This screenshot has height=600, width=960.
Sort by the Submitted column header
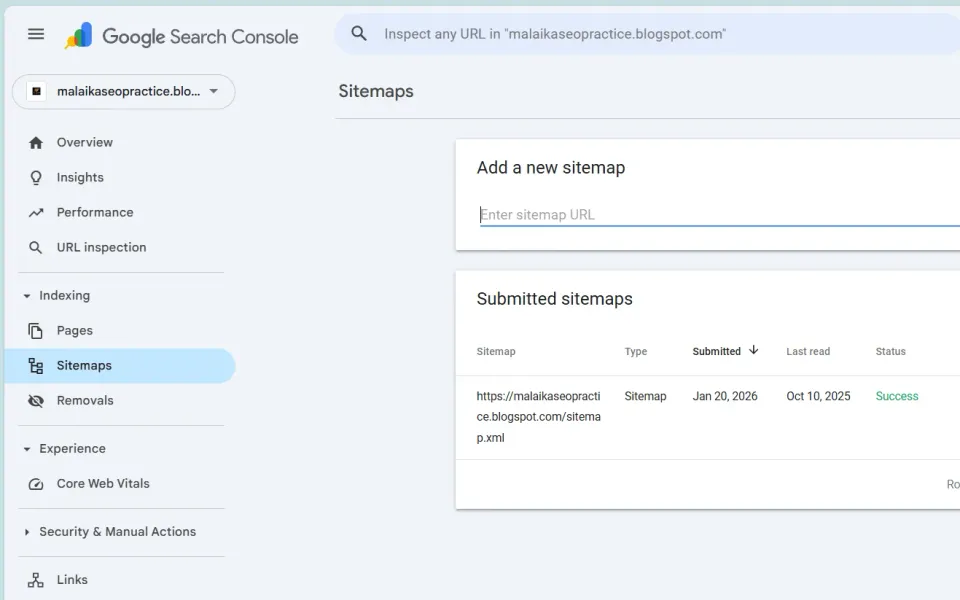[716, 351]
